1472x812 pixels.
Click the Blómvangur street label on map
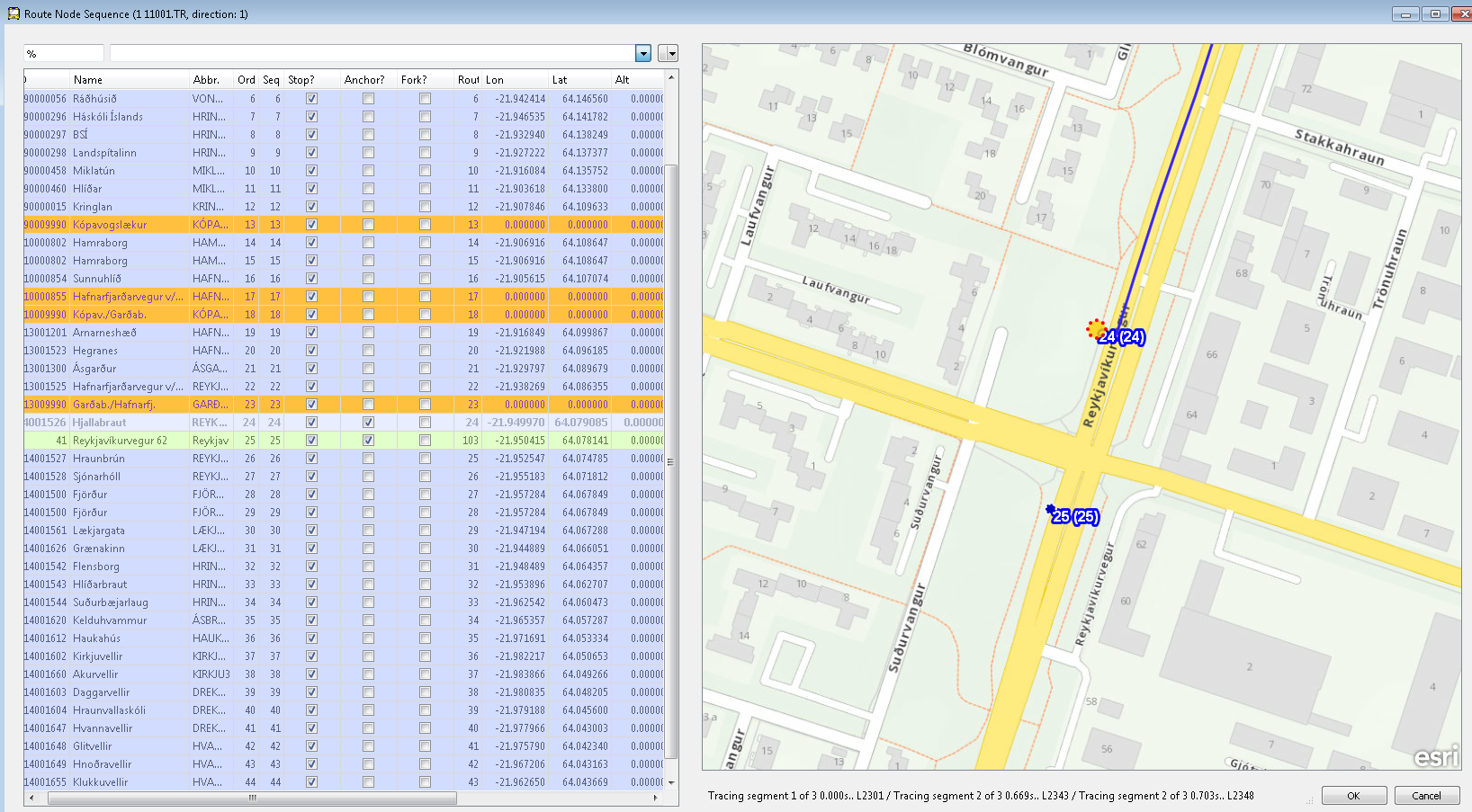click(1005, 59)
